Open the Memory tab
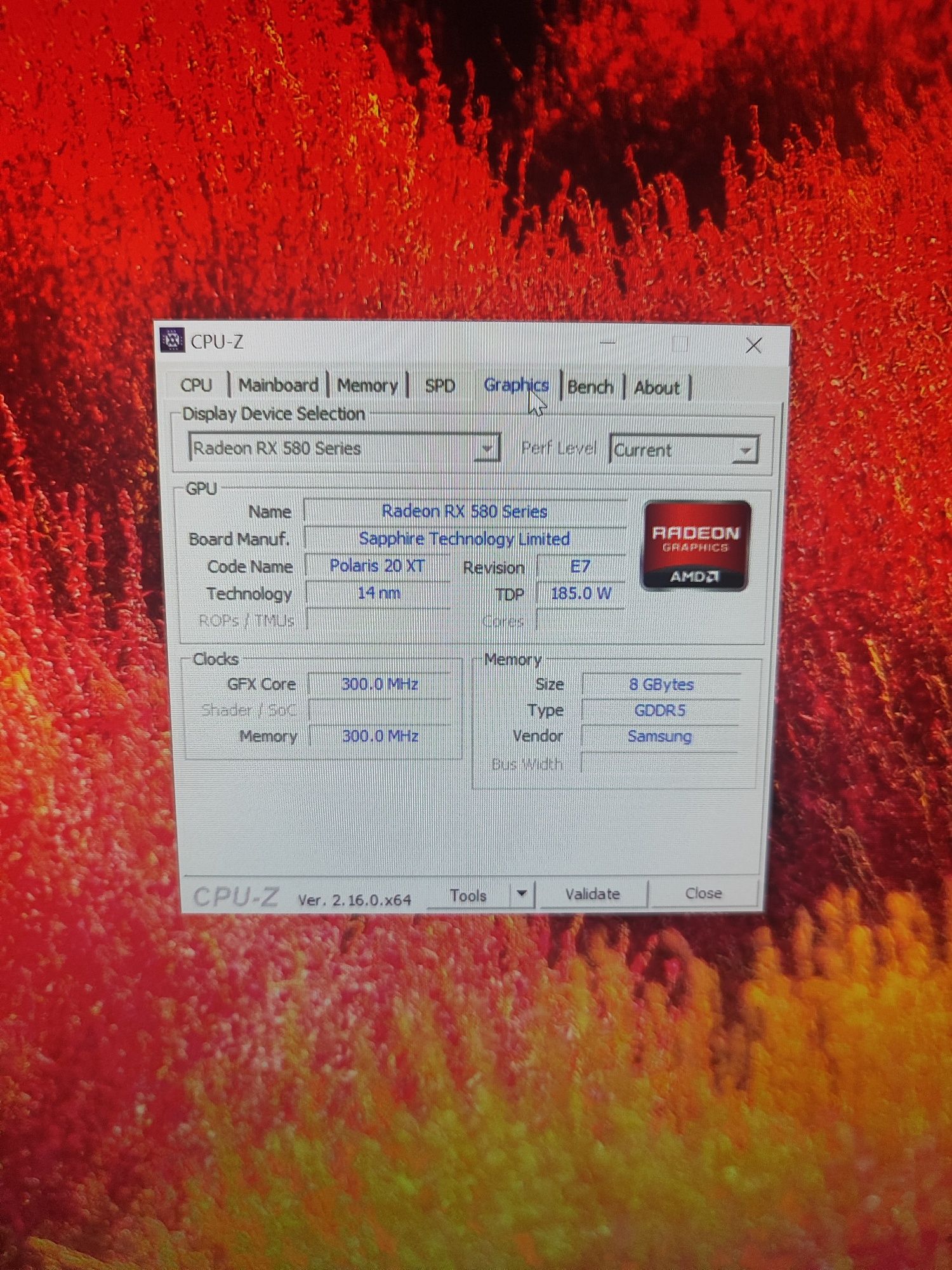 click(367, 385)
